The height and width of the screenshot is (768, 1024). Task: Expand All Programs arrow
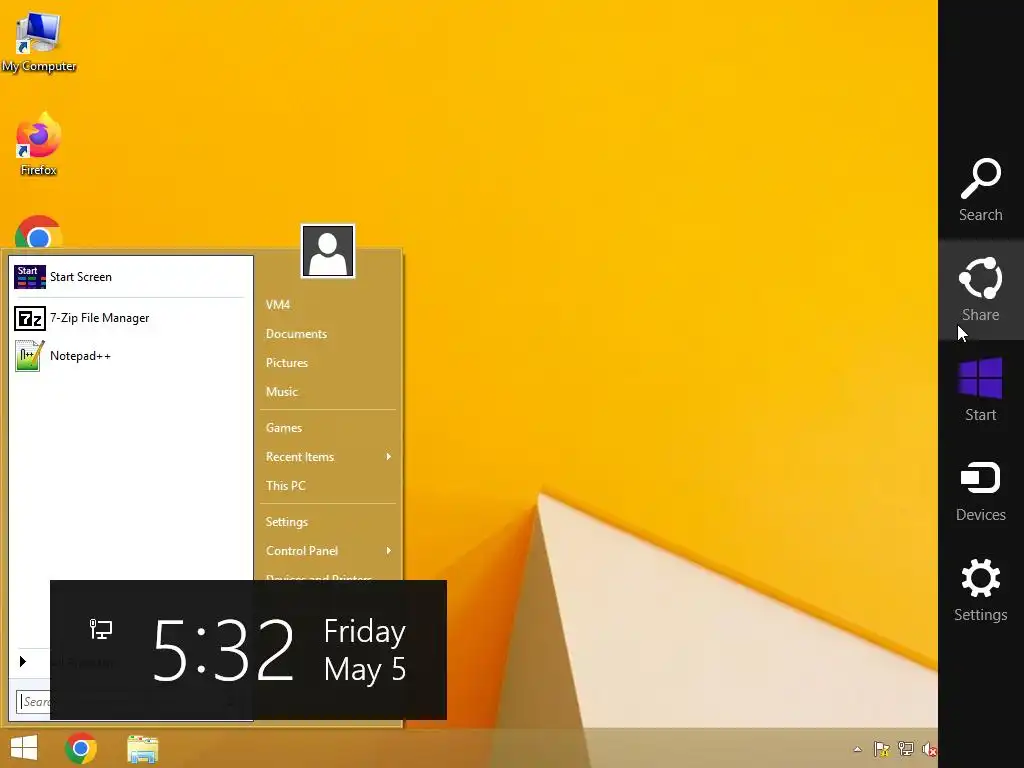tap(23, 662)
